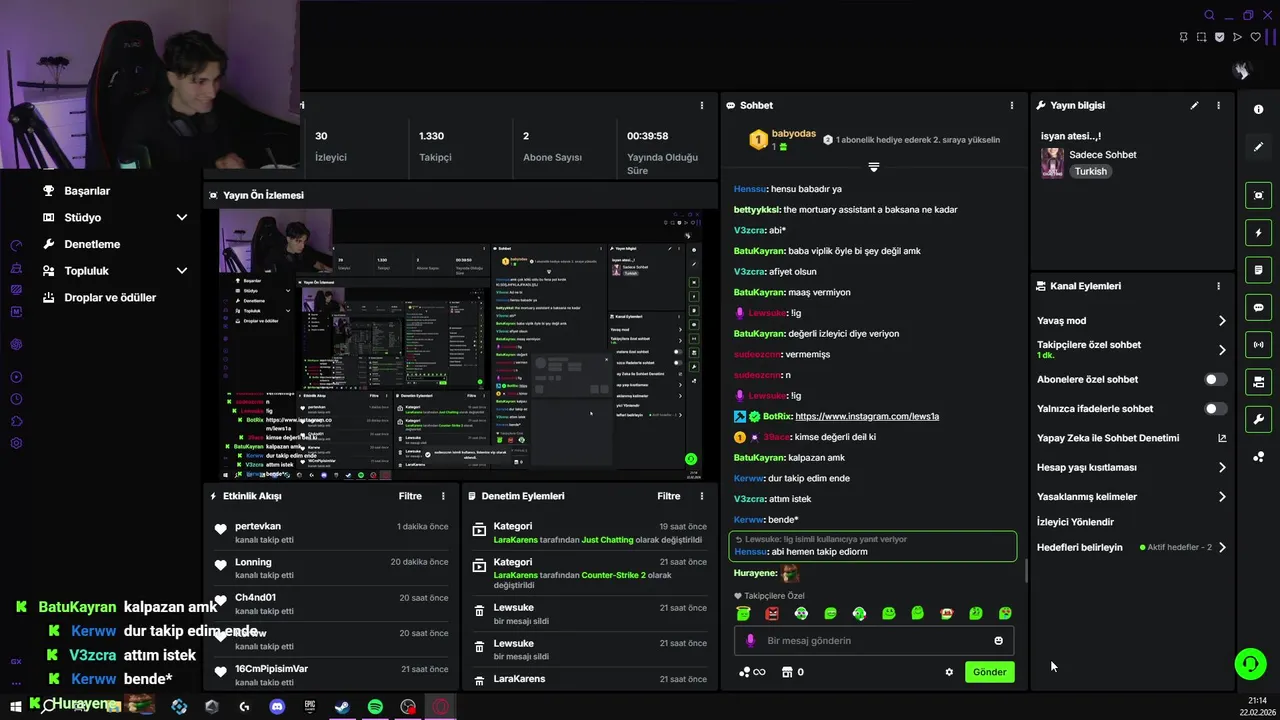Screen dimensions: 1280x720
Task: Open Takipçilere özel sohbet options arrow
Action: coord(1222,350)
